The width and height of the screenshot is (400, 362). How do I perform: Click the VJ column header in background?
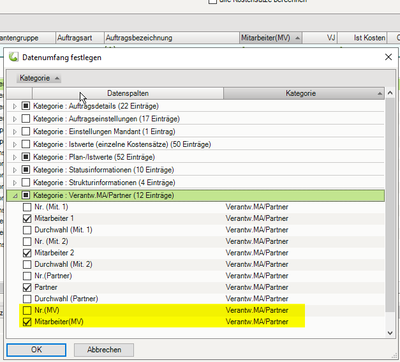tap(320, 38)
